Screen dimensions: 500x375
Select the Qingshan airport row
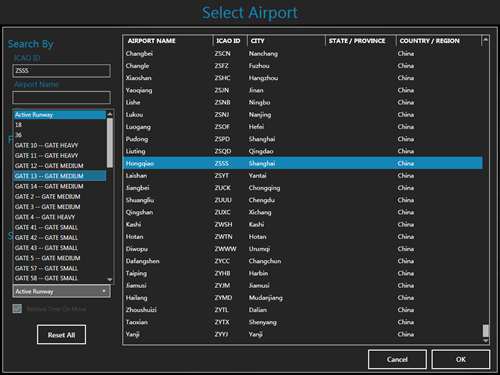coord(303,212)
